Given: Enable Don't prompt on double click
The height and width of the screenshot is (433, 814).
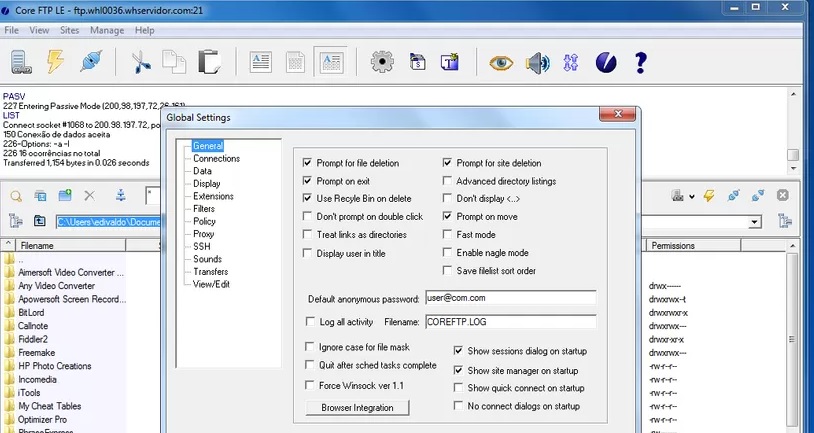Looking at the screenshot, I should [307, 216].
